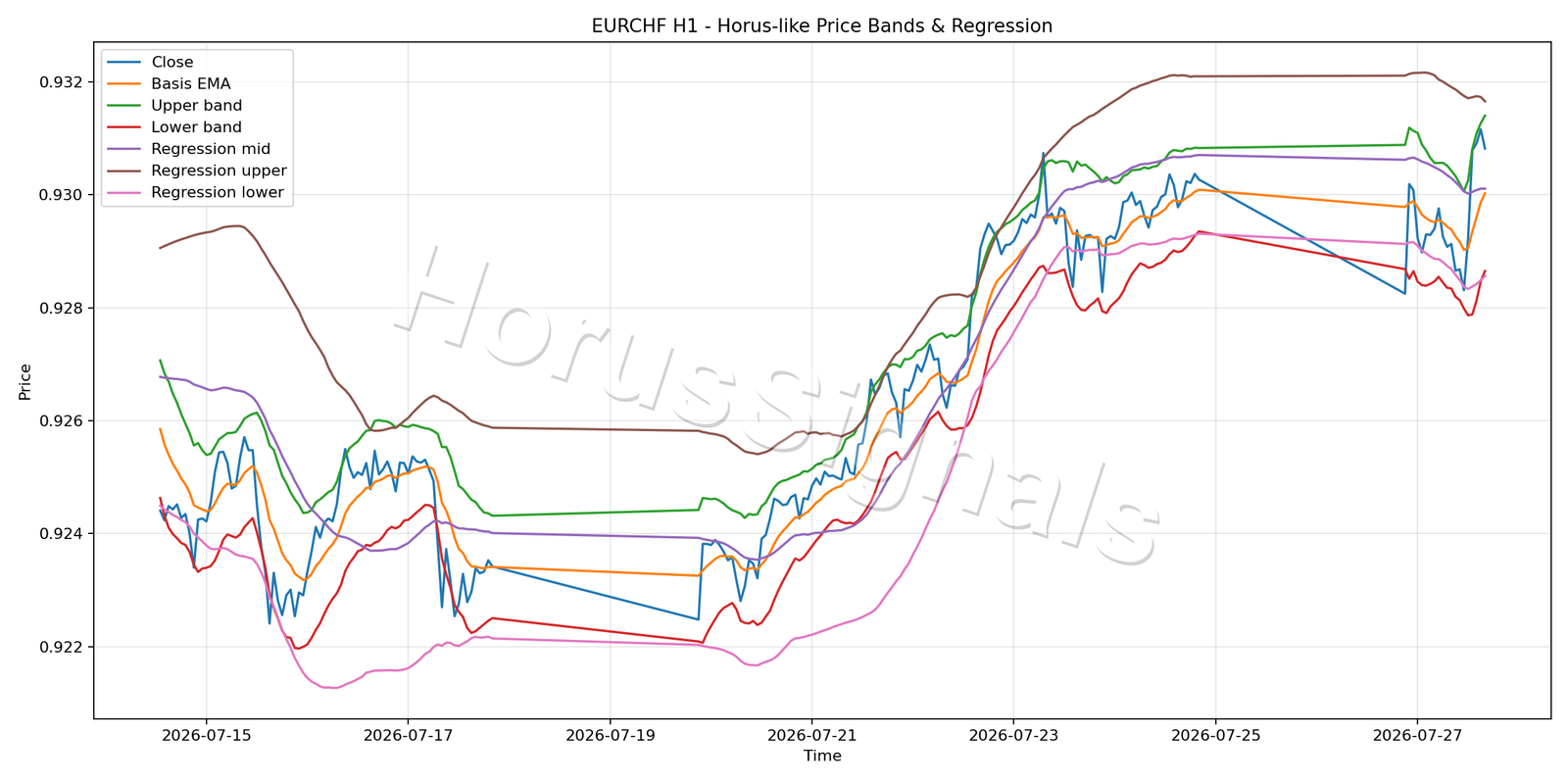Click the 0.930 y-axis tick label
The width and height of the screenshot is (1568, 784).
[61, 195]
